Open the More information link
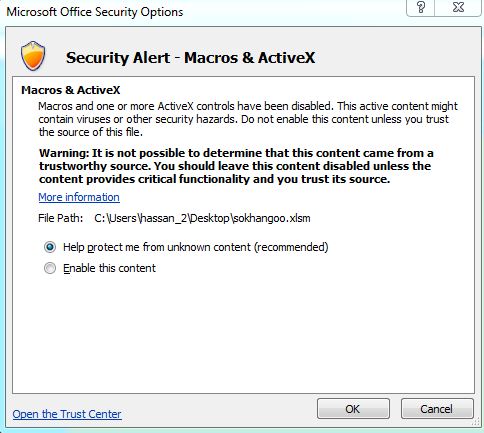 [x=79, y=197]
